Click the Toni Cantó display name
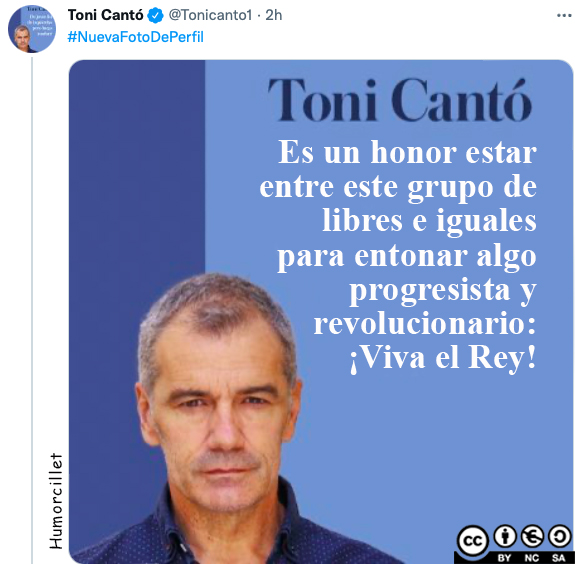The image size is (575, 564). coord(106,15)
